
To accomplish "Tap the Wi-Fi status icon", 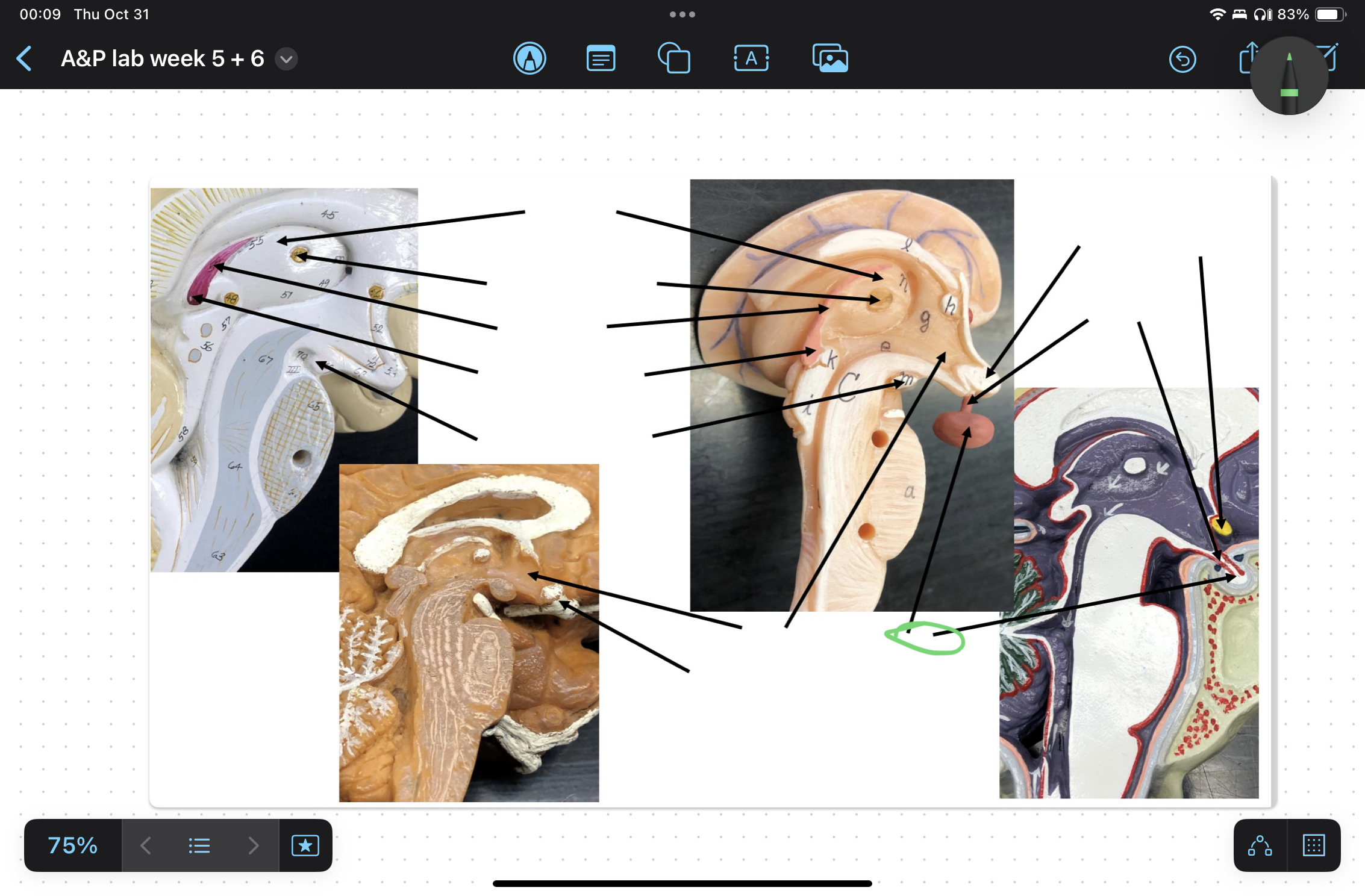I will point(1217,14).
